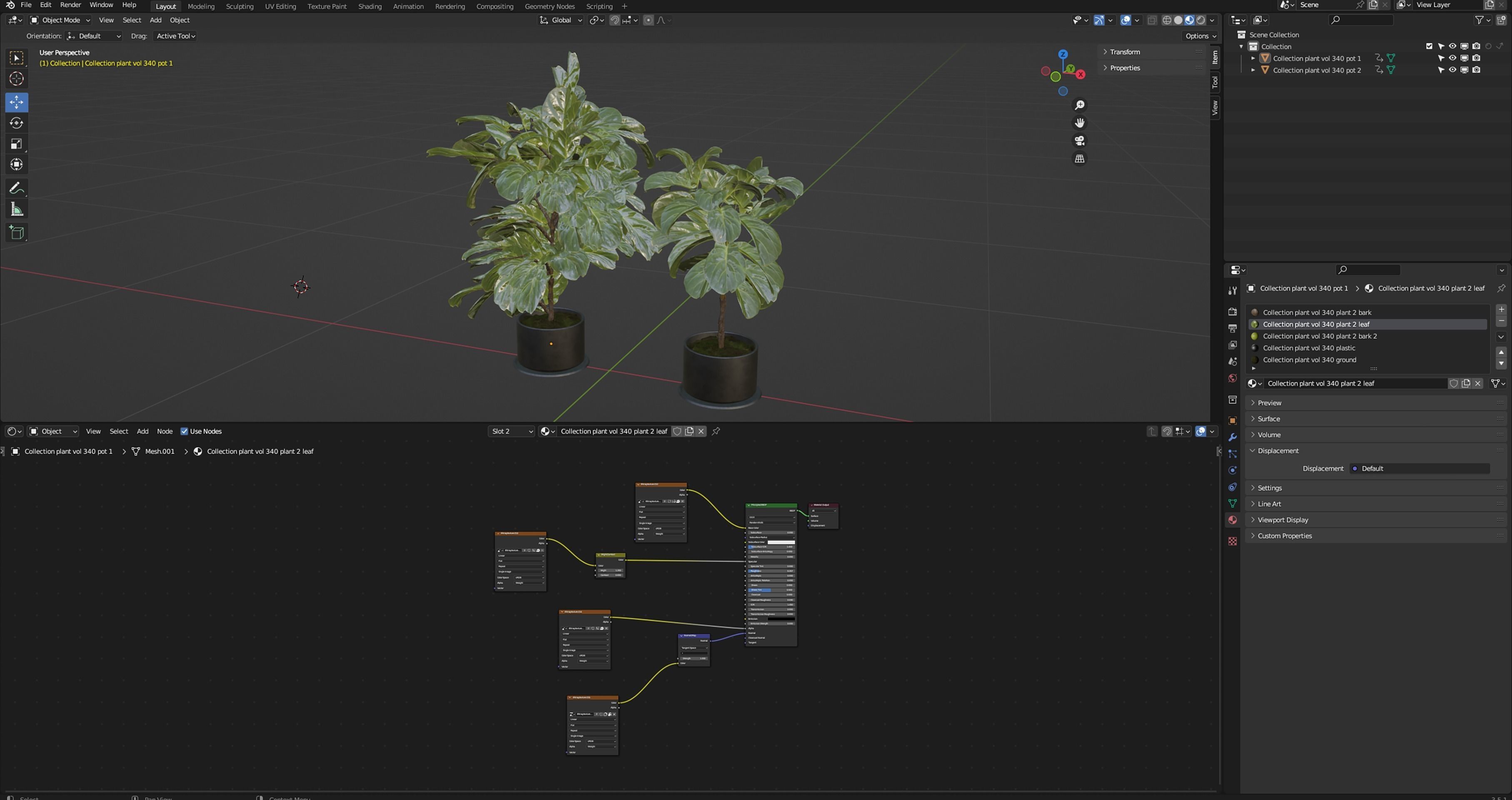Select the Move tool in the viewport toolbar
The height and width of the screenshot is (800, 1512).
tap(16, 102)
